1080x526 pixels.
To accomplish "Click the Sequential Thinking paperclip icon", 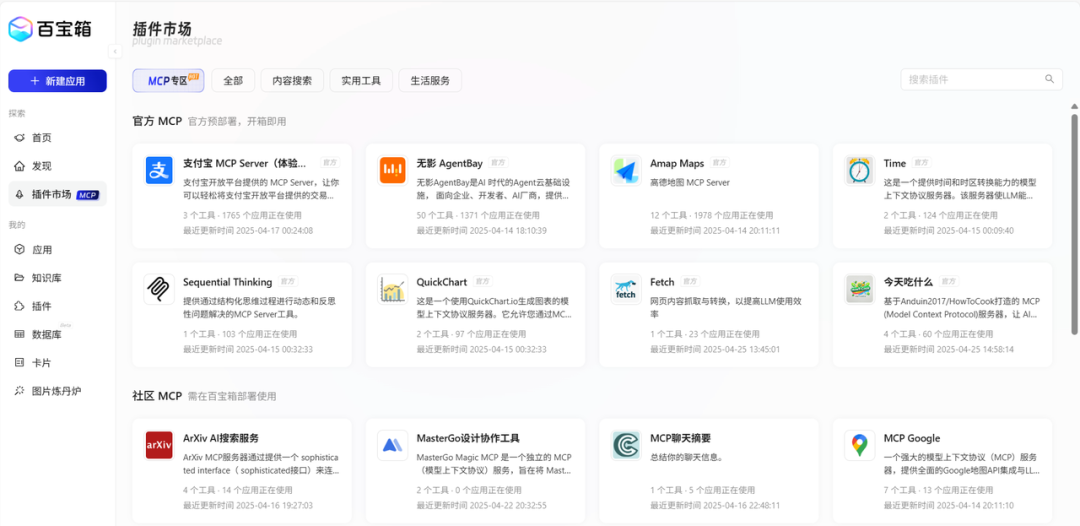I will pyautogui.click(x=159, y=288).
